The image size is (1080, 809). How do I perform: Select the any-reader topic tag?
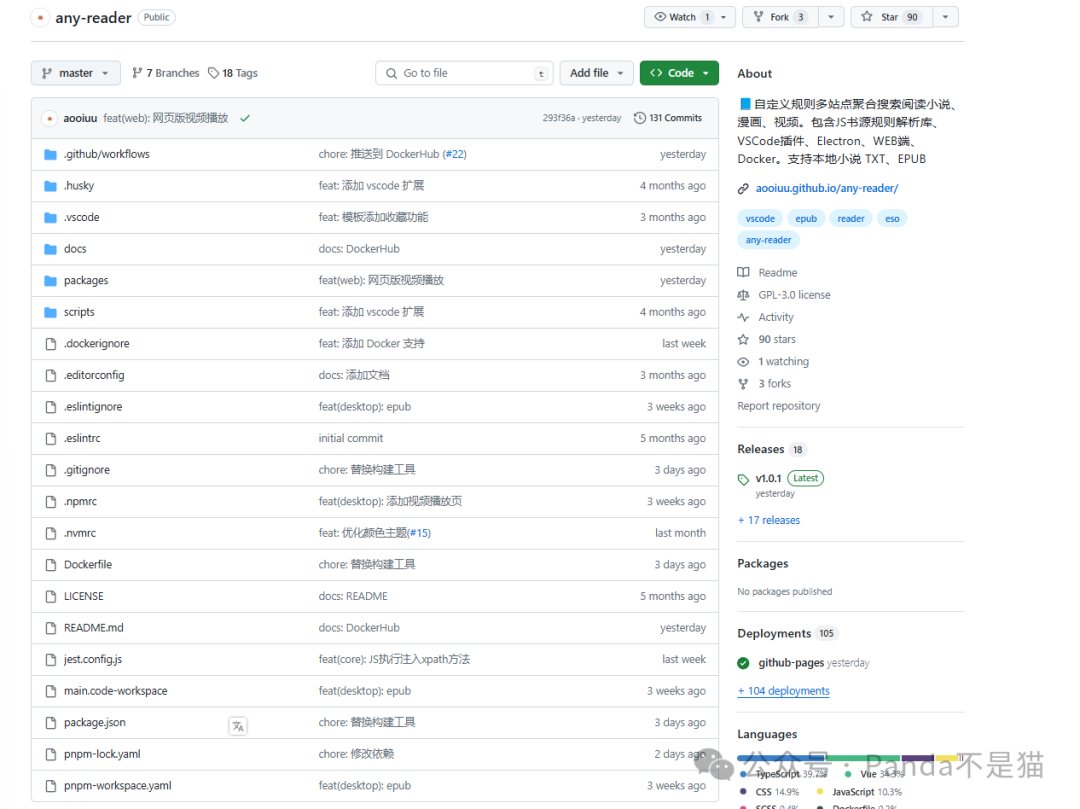[x=768, y=240]
